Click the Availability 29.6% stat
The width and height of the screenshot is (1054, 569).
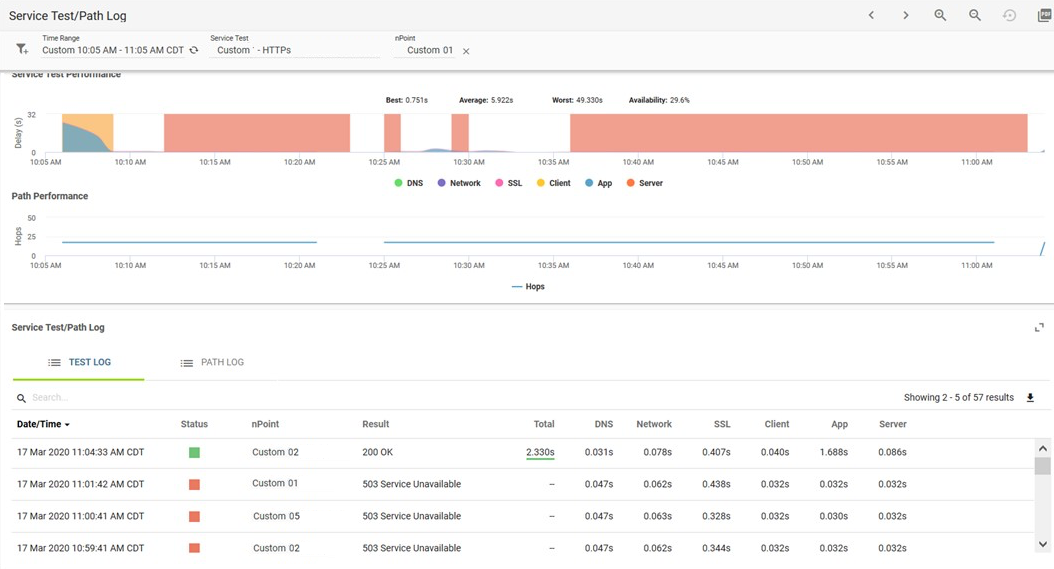point(659,100)
